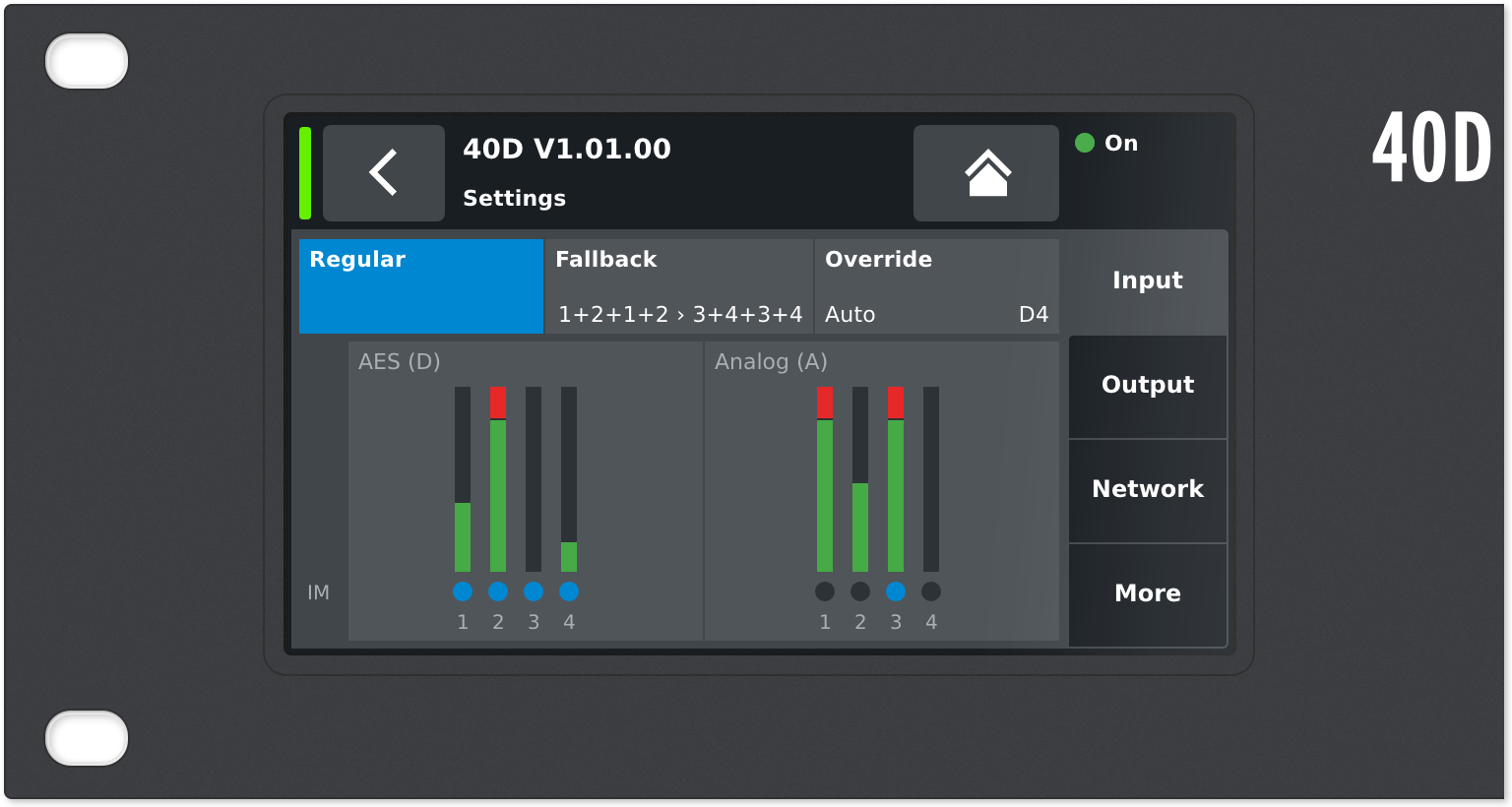
Task: Select the Auto override value
Action: pyautogui.click(x=850, y=315)
